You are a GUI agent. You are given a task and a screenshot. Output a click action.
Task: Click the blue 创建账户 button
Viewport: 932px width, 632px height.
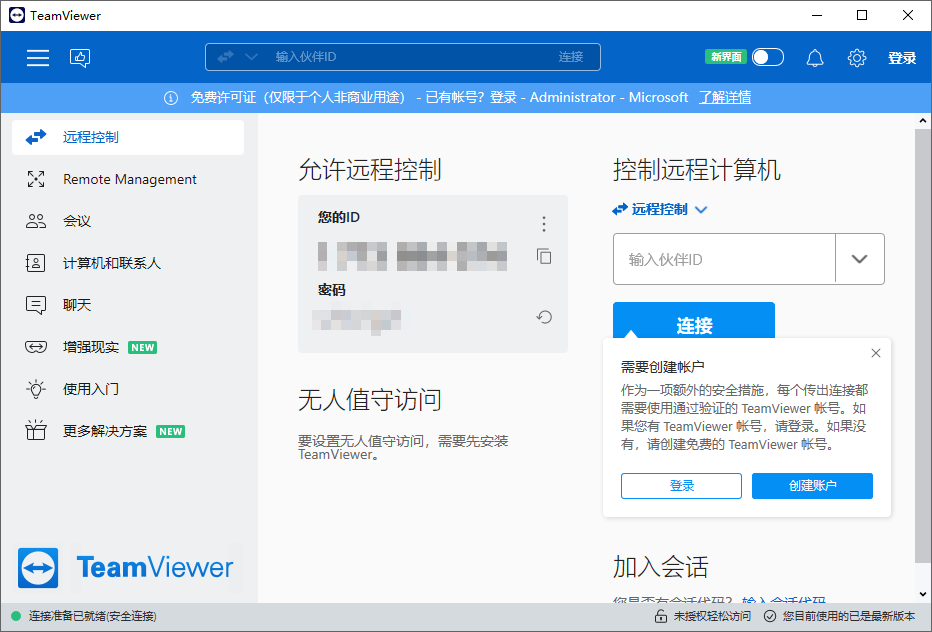click(812, 486)
